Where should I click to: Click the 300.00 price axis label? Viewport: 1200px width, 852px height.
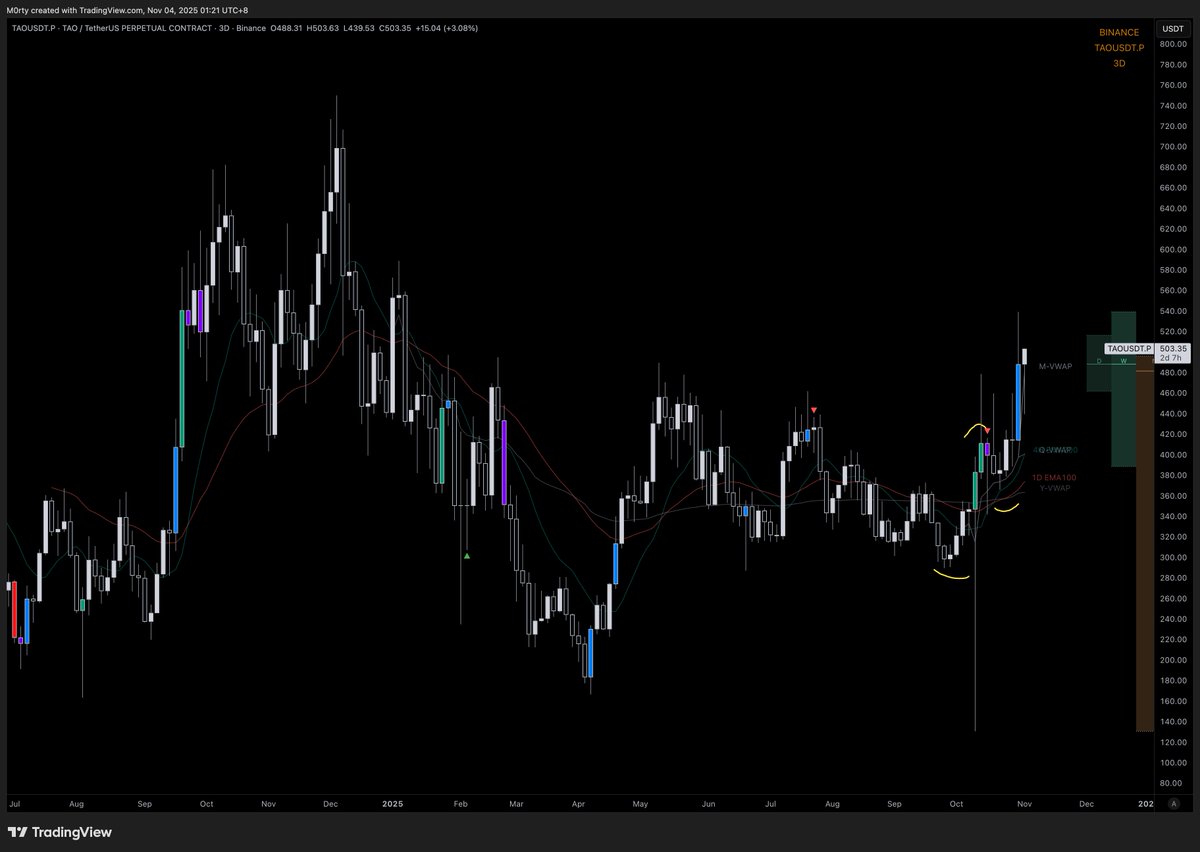[x=1172, y=557]
